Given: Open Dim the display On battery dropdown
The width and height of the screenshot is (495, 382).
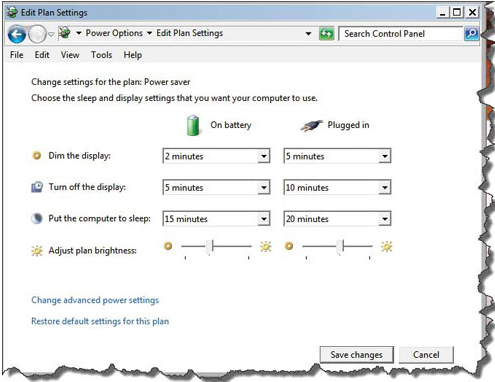Looking at the screenshot, I should 216,156.
